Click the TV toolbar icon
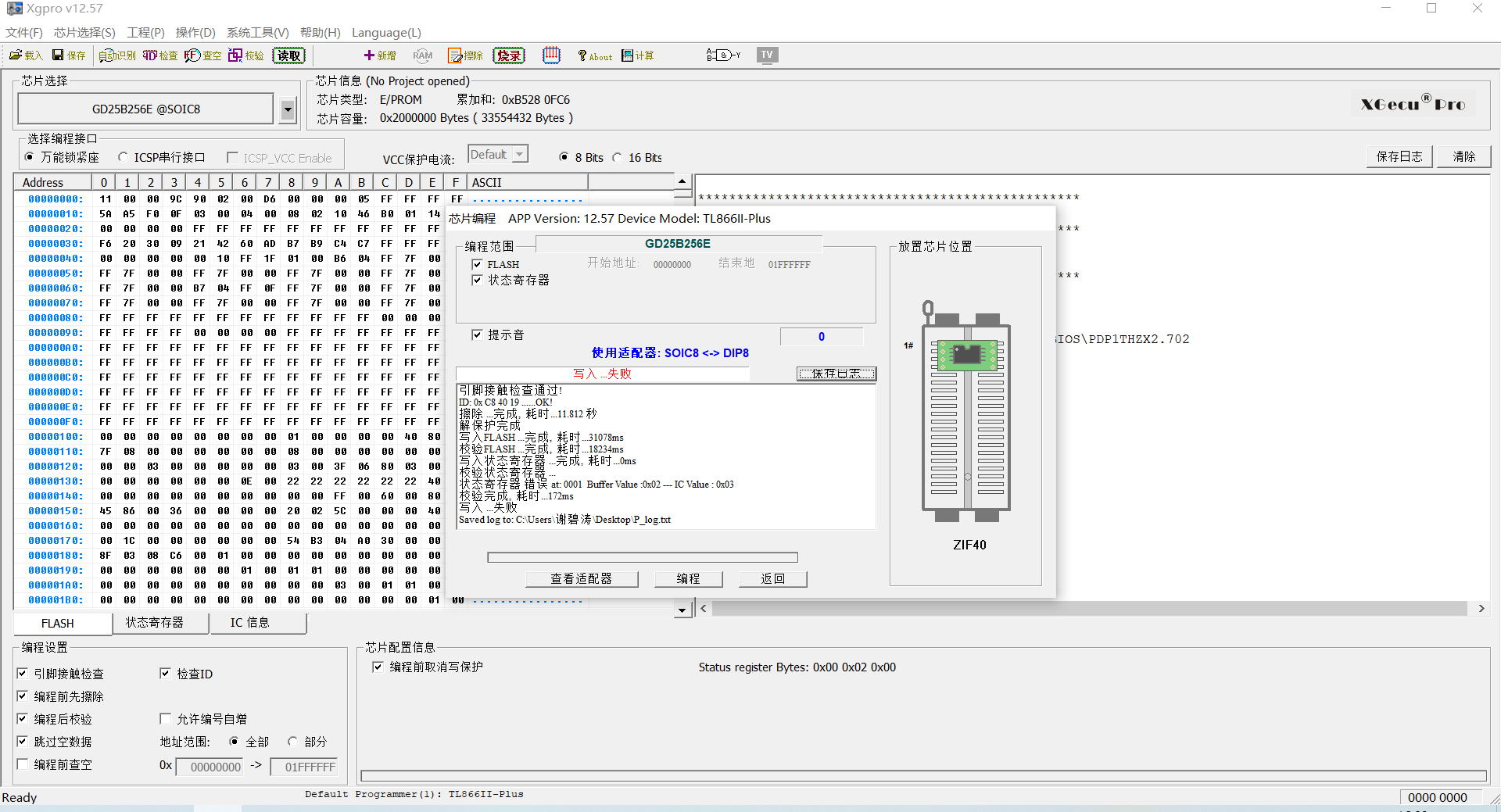Viewport: 1501px width, 812px height. pyautogui.click(x=767, y=55)
